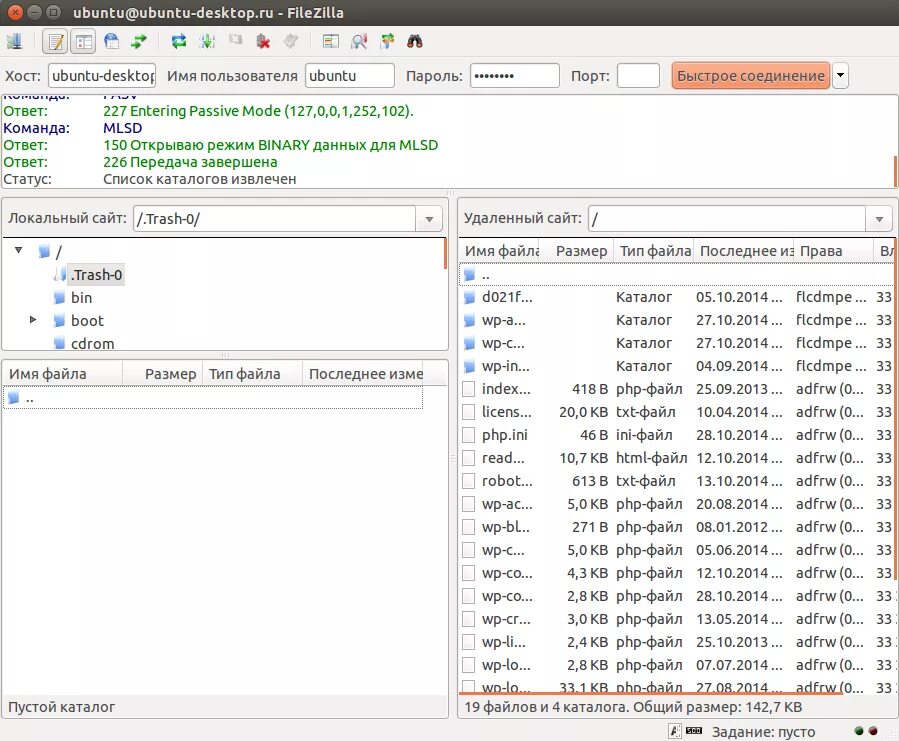The height and width of the screenshot is (741, 899).
Task: Select the cdrom folder in local tree
Action: pos(92,344)
